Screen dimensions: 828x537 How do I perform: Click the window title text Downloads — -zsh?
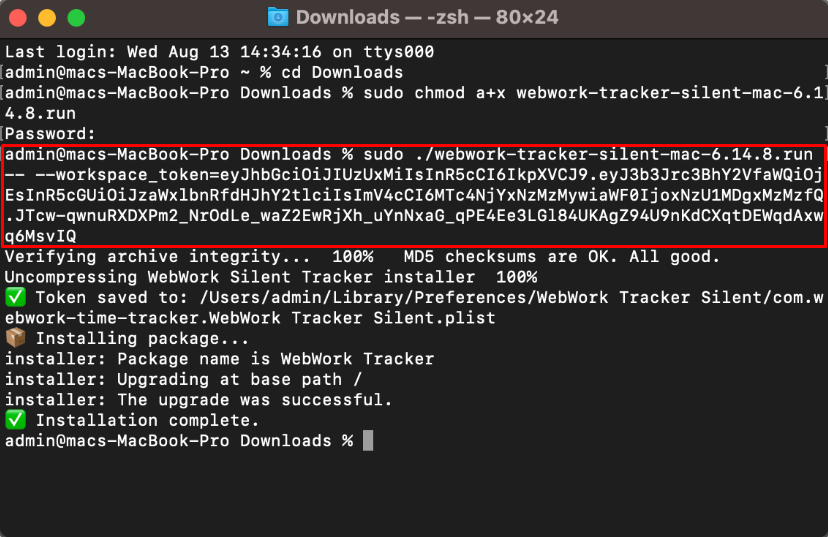pos(382,17)
